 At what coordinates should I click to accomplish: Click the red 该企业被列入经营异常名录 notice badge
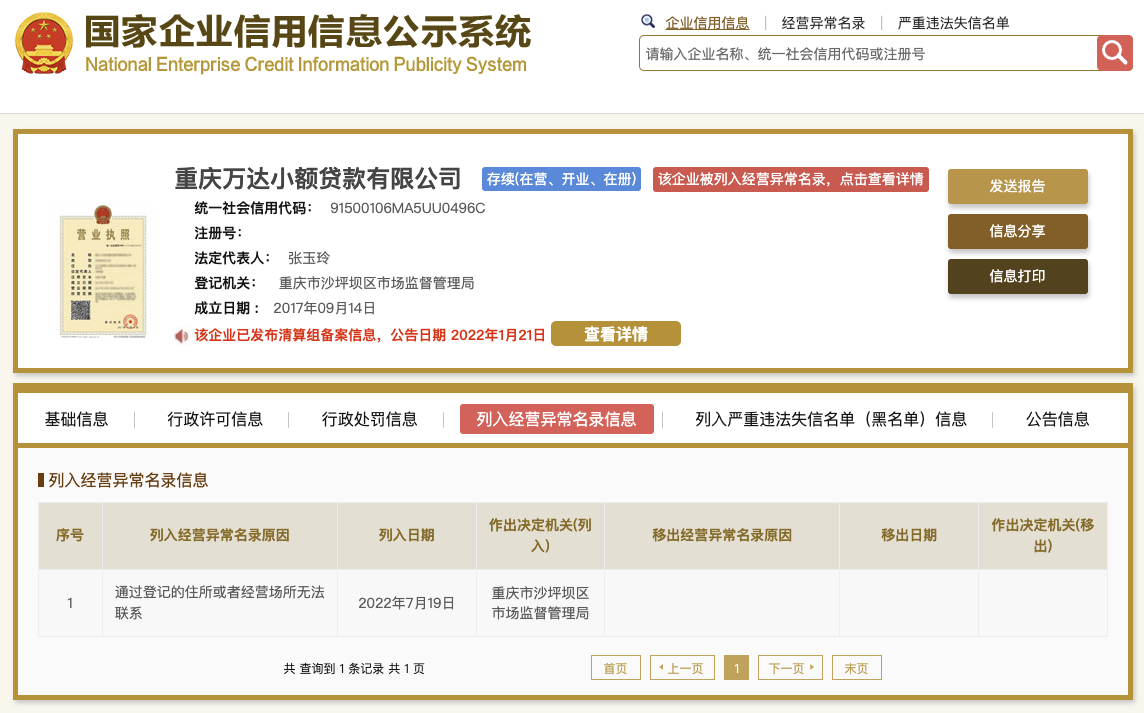click(790, 179)
